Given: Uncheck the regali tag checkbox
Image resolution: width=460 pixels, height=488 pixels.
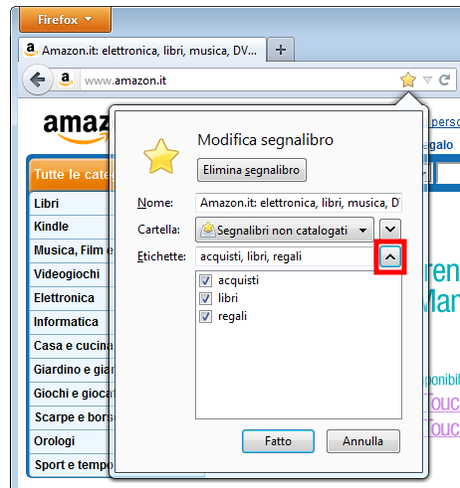Looking at the screenshot, I should point(205,316).
